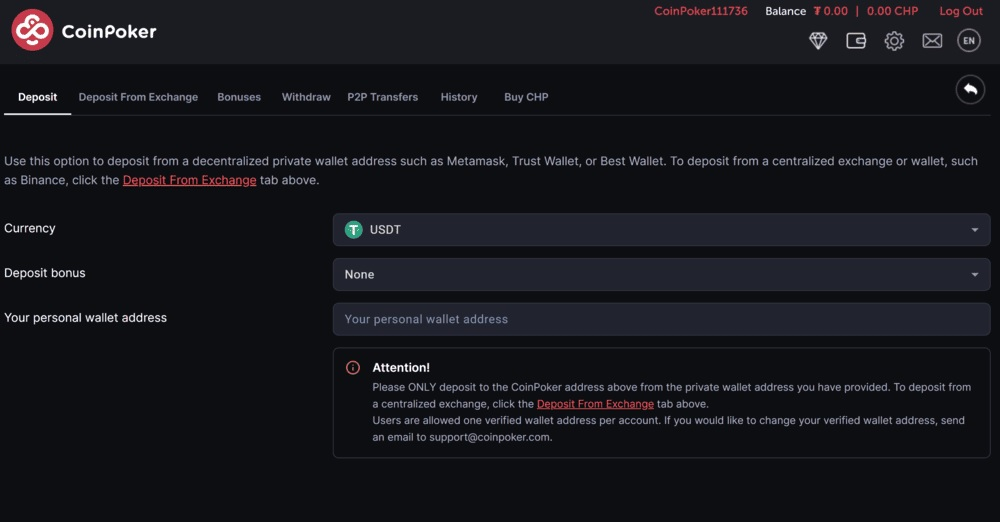Viewport: 1000px width, 522px height.
Task: Switch to Deposit From Exchange tab
Action: [x=138, y=97]
